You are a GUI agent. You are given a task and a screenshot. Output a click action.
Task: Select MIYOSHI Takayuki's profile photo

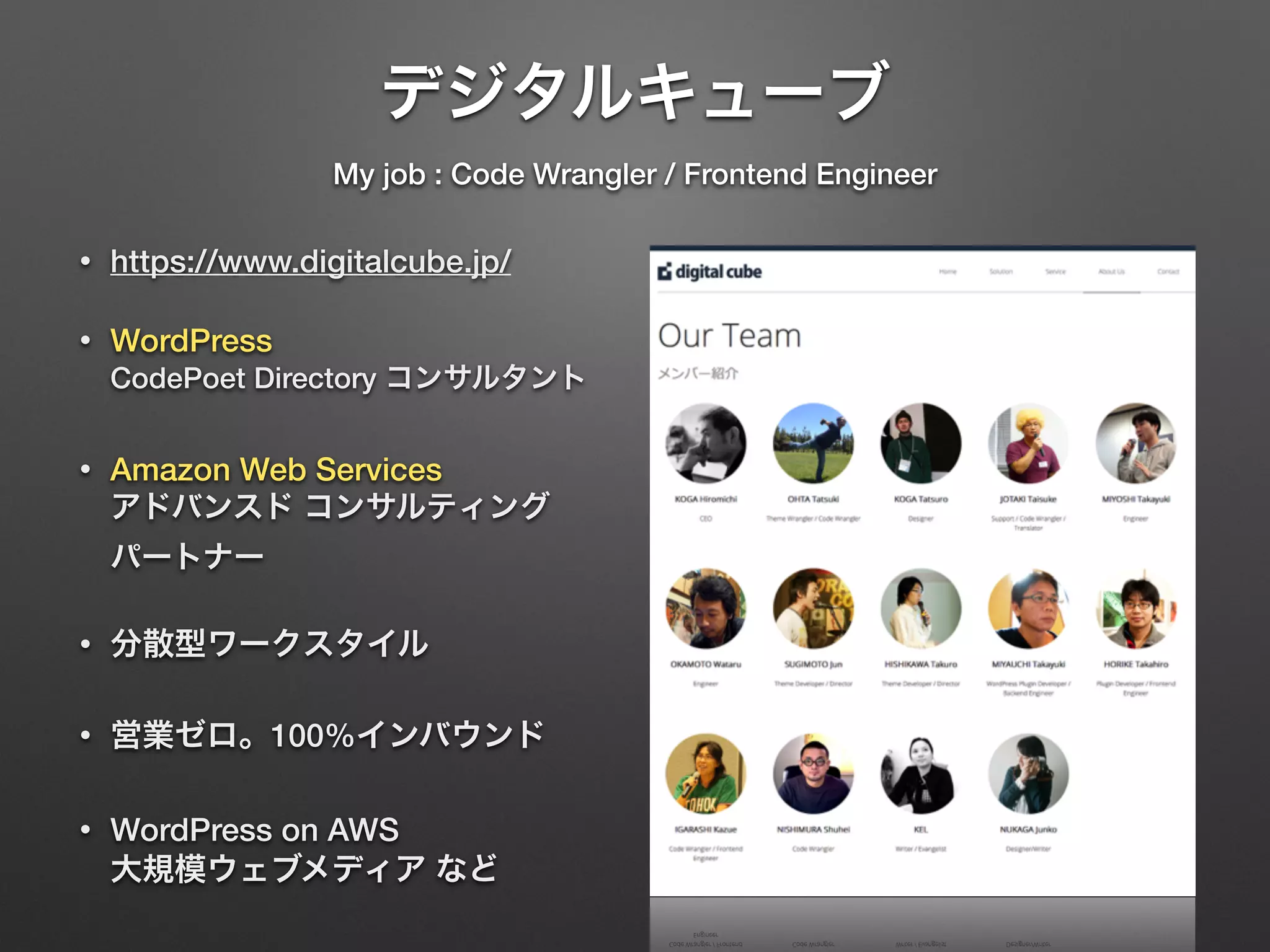click(x=1135, y=443)
